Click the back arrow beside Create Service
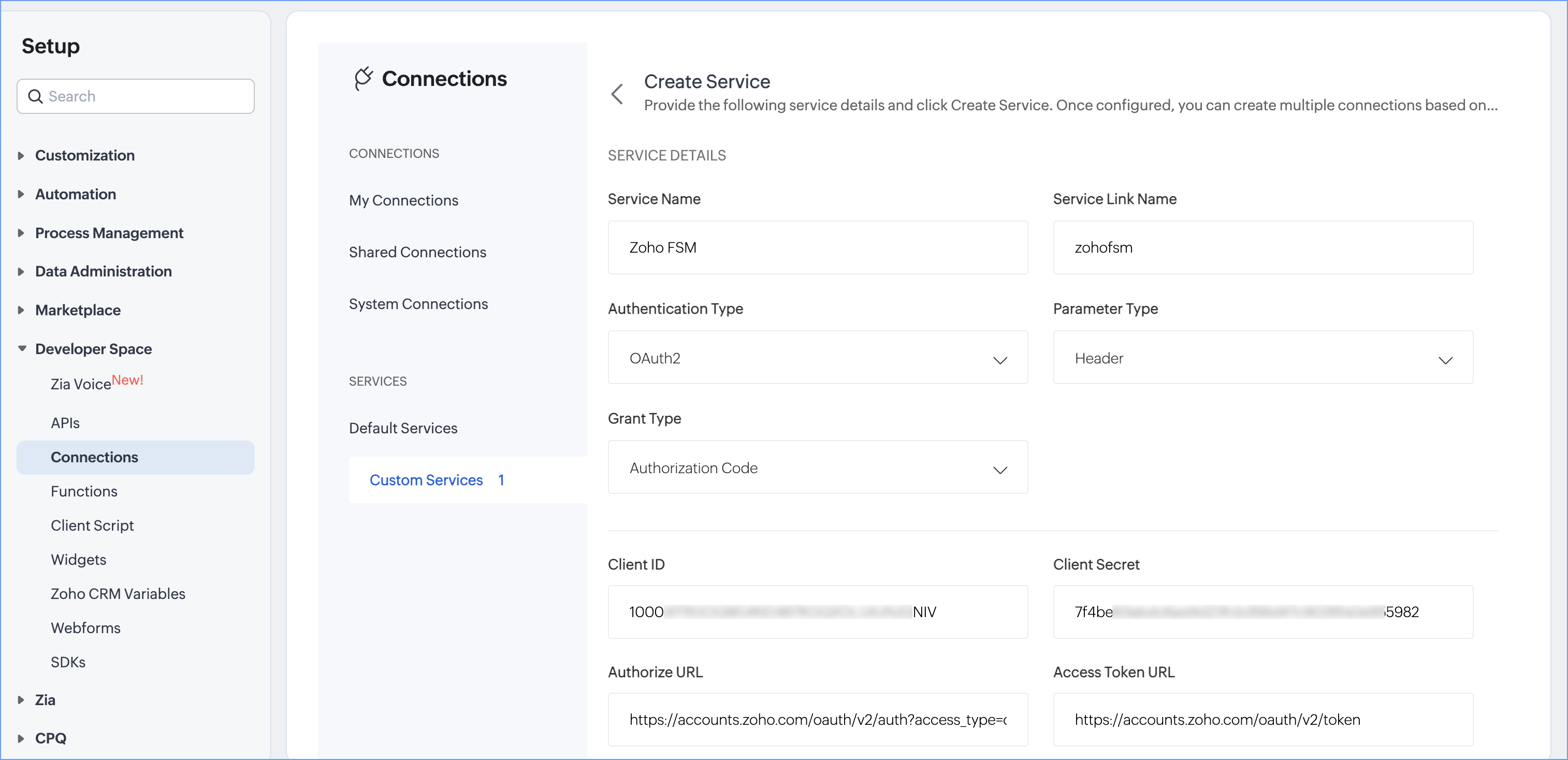The height and width of the screenshot is (760, 1568). pos(617,94)
